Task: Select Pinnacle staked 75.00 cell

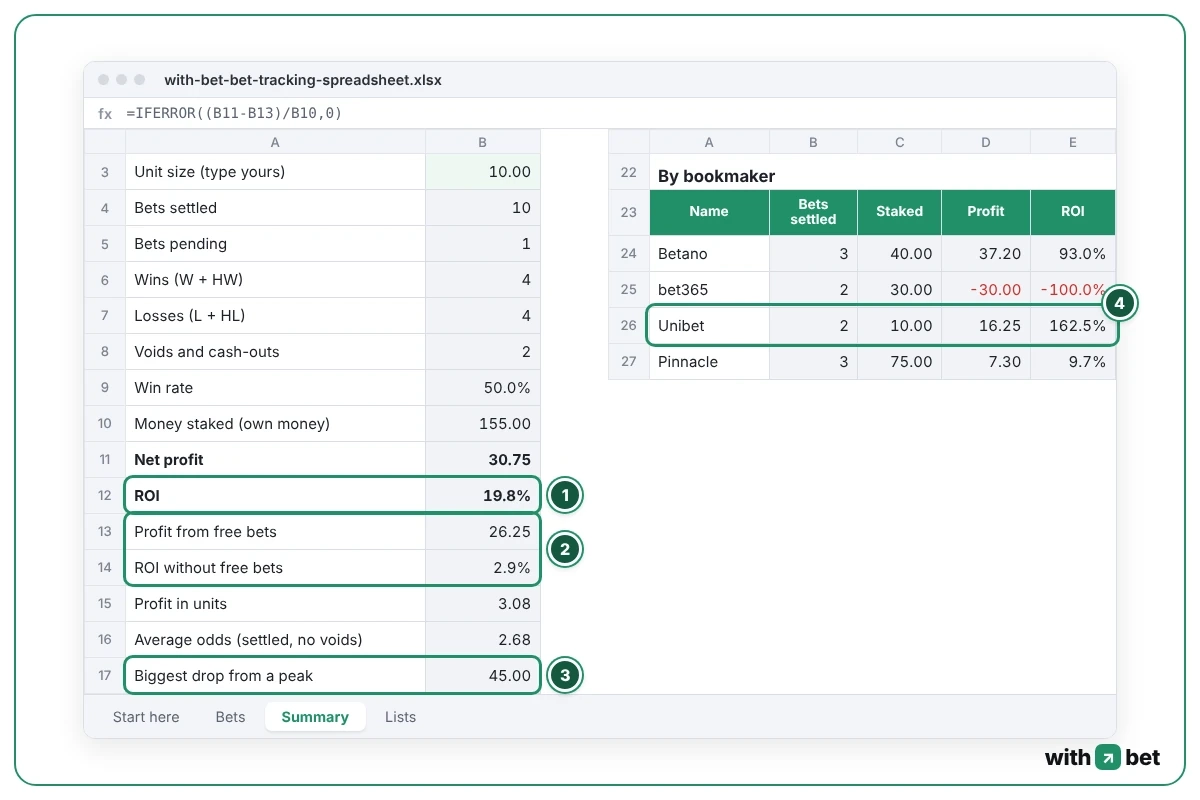Action: tap(899, 362)
